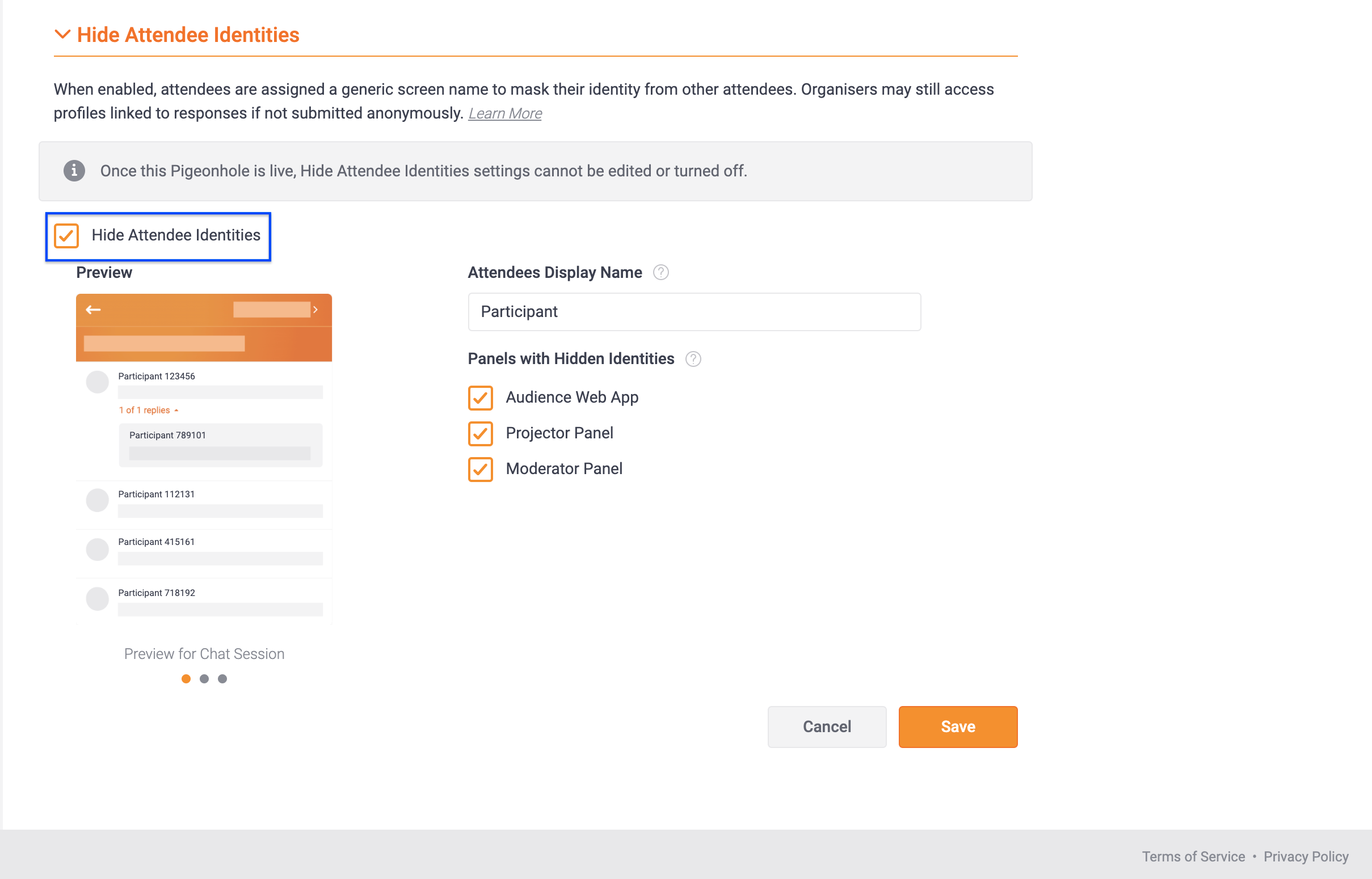Click help icon next to Panels with Hidden Identities
Image resolution: width=1372 pixels, height=879 pixels.
point(693,359)
